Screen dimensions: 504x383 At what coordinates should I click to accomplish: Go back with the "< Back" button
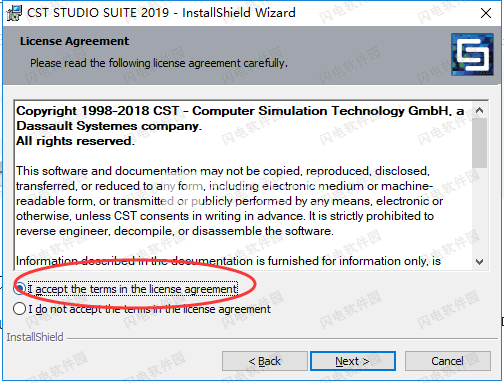point(265,361)
